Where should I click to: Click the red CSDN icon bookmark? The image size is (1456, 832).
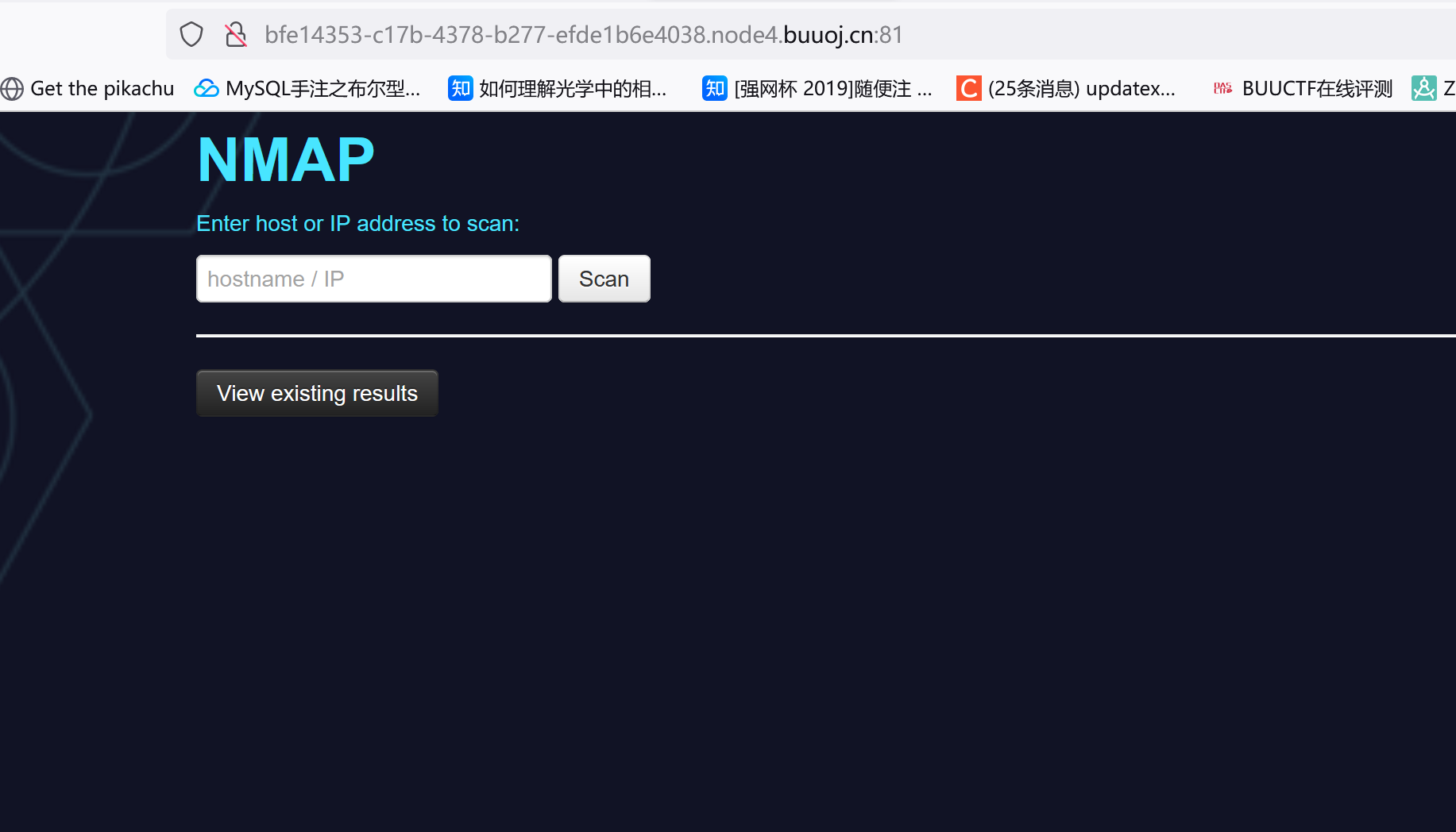pyautogui.click(x=969, y=88)
